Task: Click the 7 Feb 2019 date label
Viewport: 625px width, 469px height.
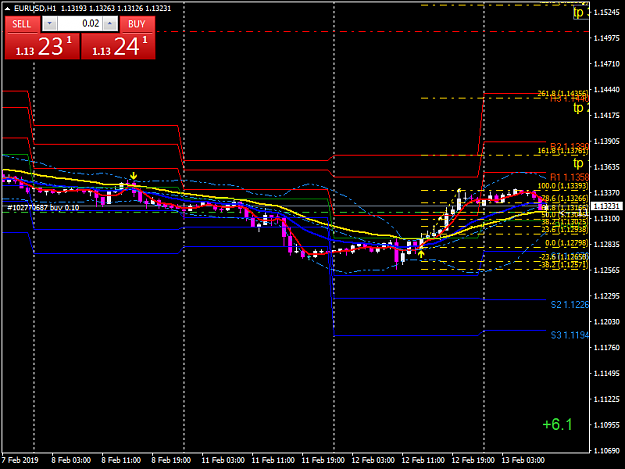Action: coord(20,460)
